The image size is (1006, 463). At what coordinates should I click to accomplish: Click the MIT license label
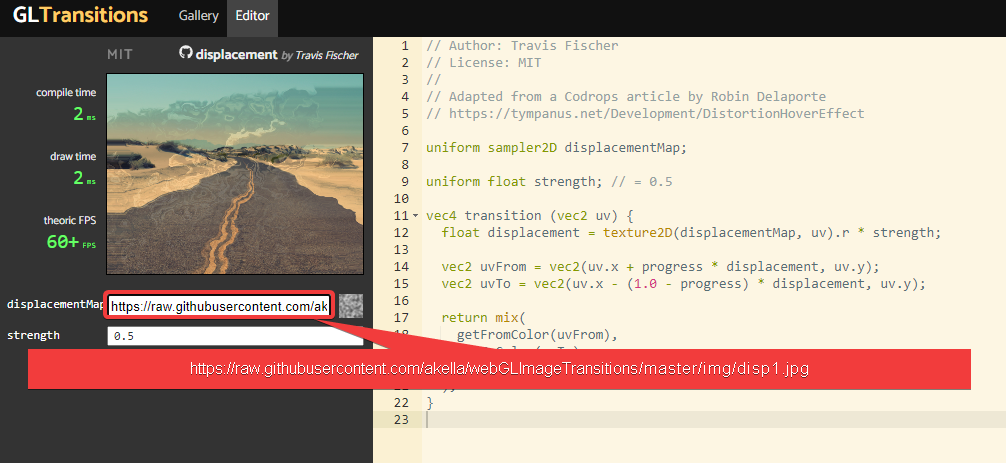(x=120, y=55)
